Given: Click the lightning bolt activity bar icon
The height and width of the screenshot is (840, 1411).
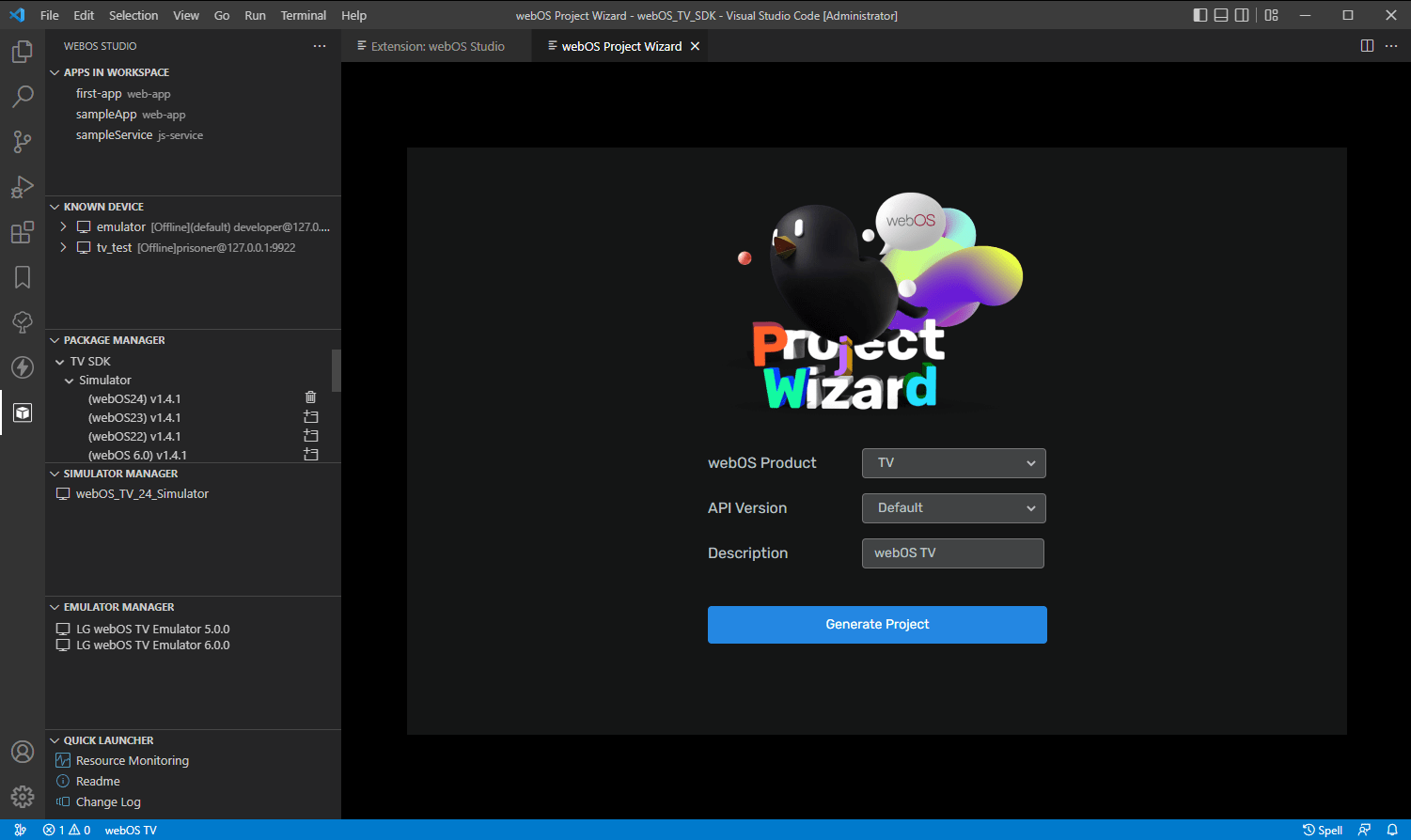Looking at the screenshot, I should pos(23,367).
